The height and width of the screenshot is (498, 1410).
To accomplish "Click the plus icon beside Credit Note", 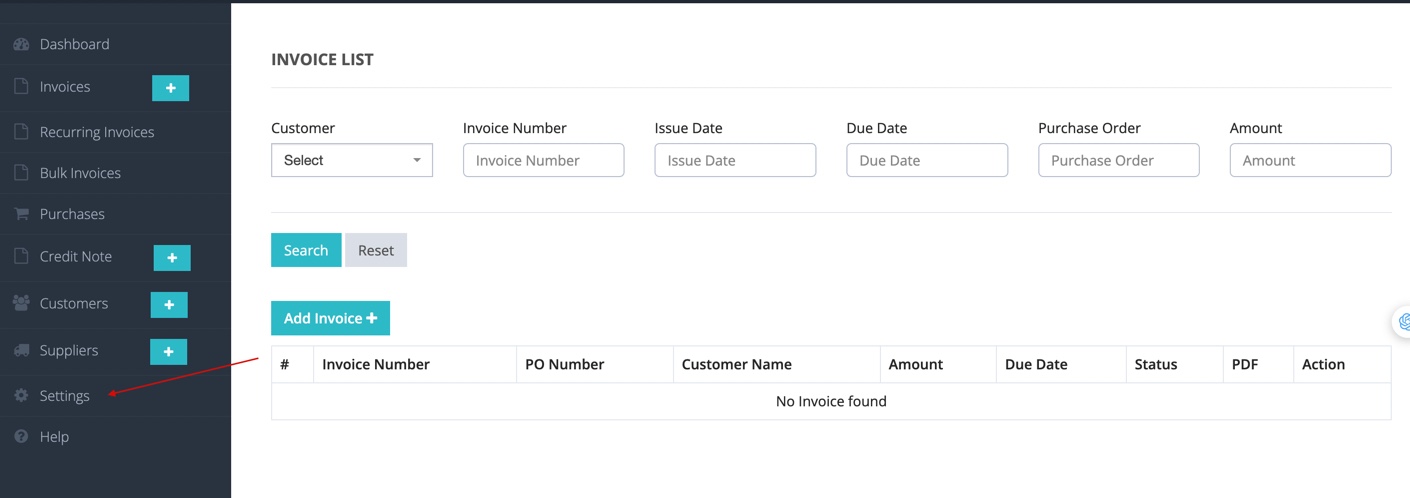I will click(x=172, y=258).
